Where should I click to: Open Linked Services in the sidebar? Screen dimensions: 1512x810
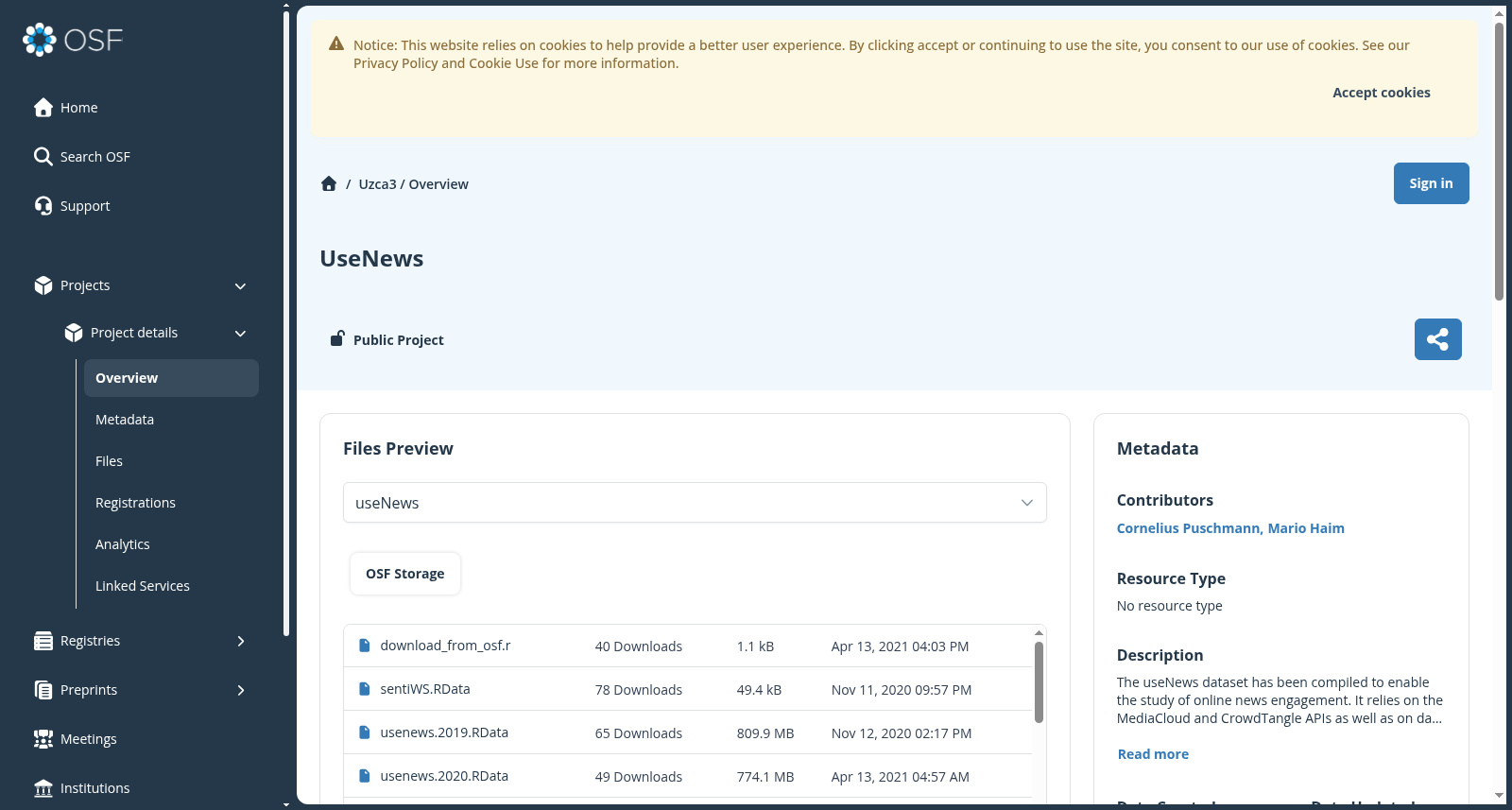[171, 586]
